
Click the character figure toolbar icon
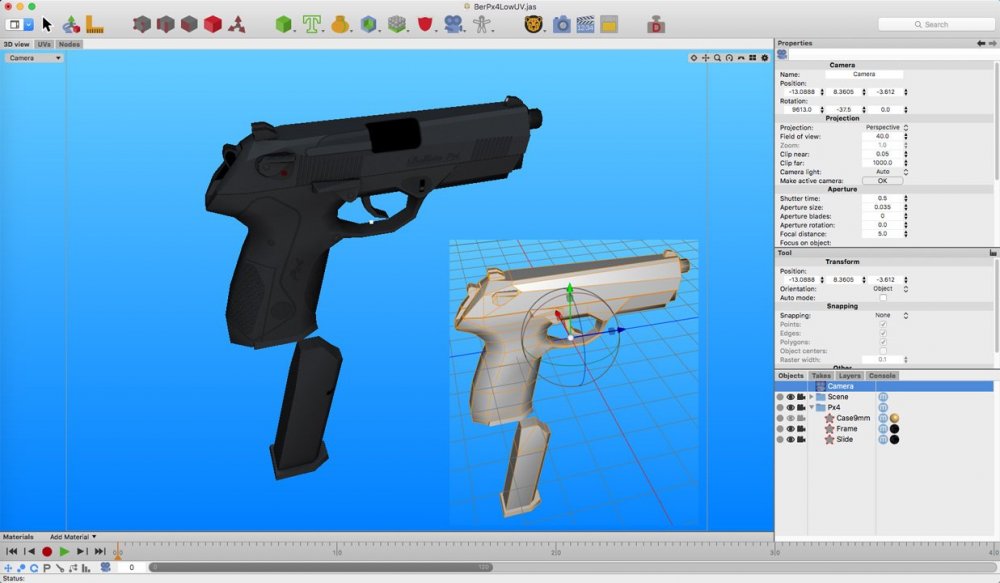tap(481, 24)
